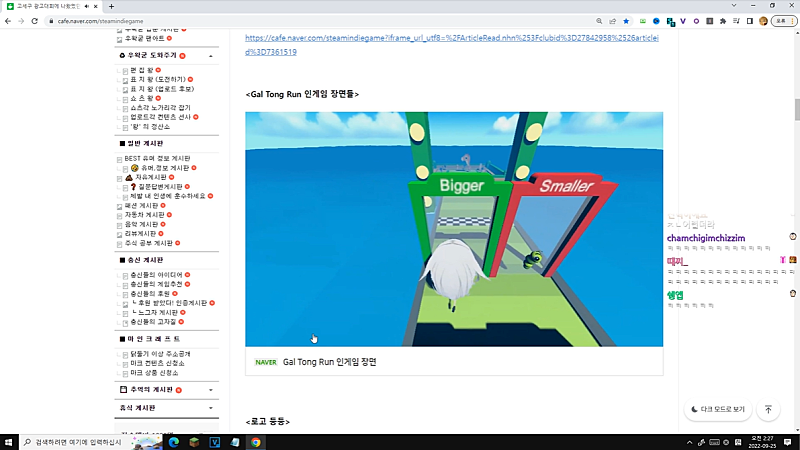Open the green extension icon in toolbar

tap(643, 21)
